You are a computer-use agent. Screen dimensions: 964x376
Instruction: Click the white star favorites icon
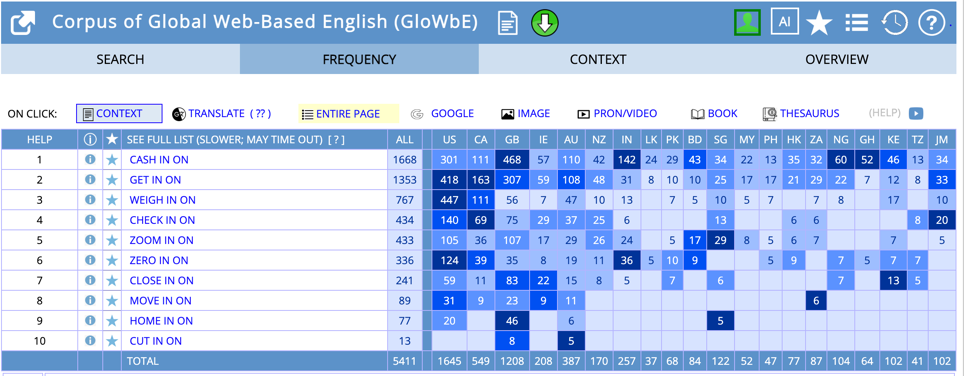(x=819, y=23)
